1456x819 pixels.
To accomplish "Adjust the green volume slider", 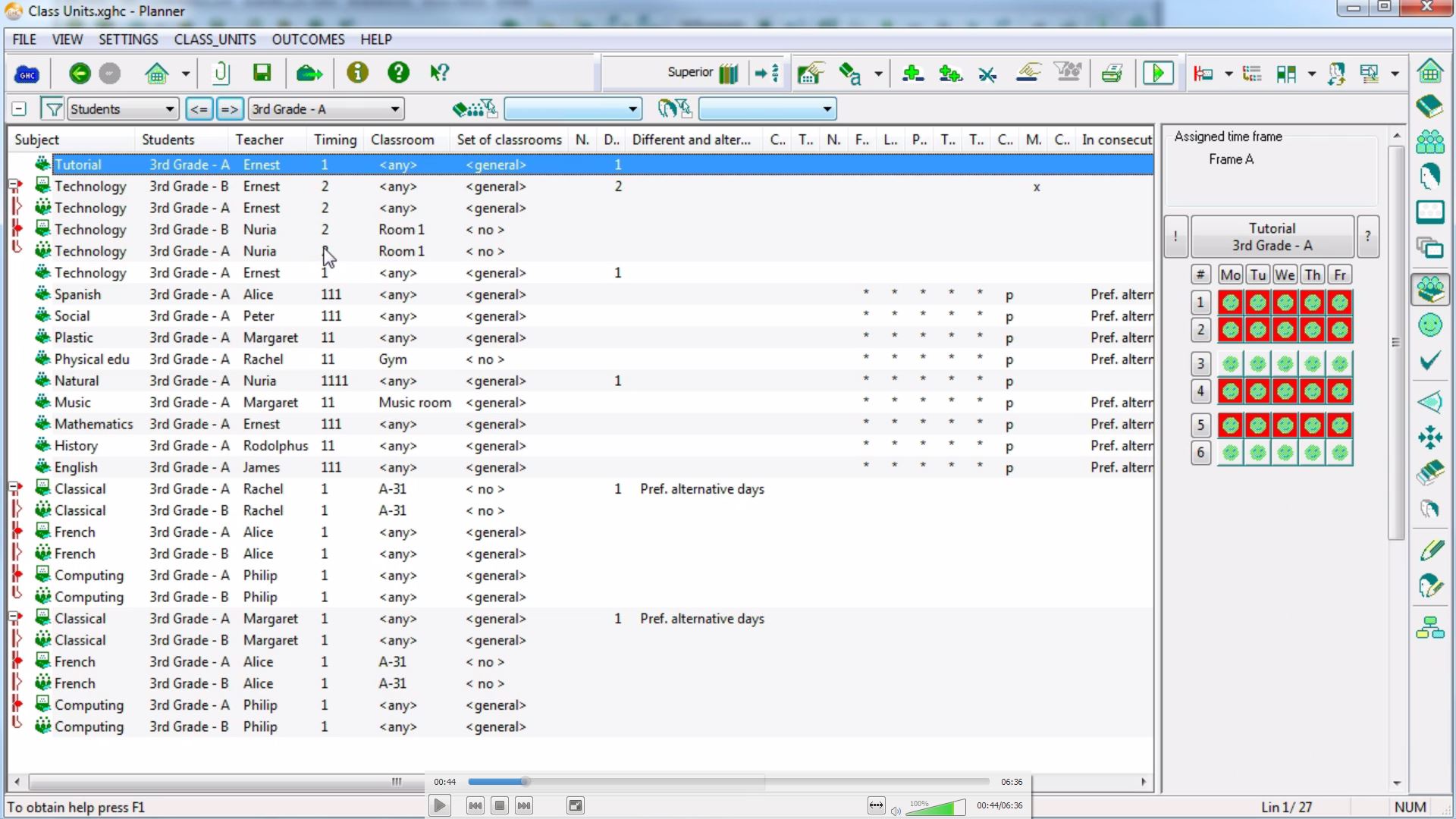I will click(x=936, y=806).
